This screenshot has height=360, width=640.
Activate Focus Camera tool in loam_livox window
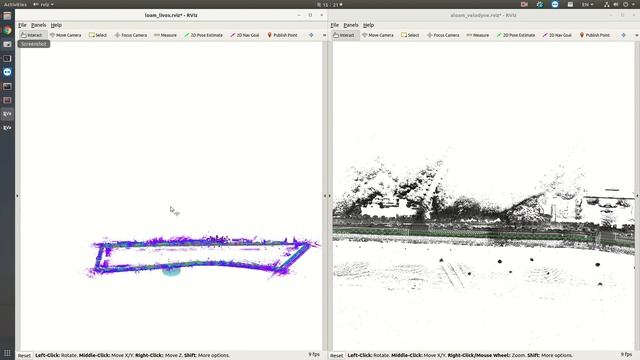[x=131, y=35]
